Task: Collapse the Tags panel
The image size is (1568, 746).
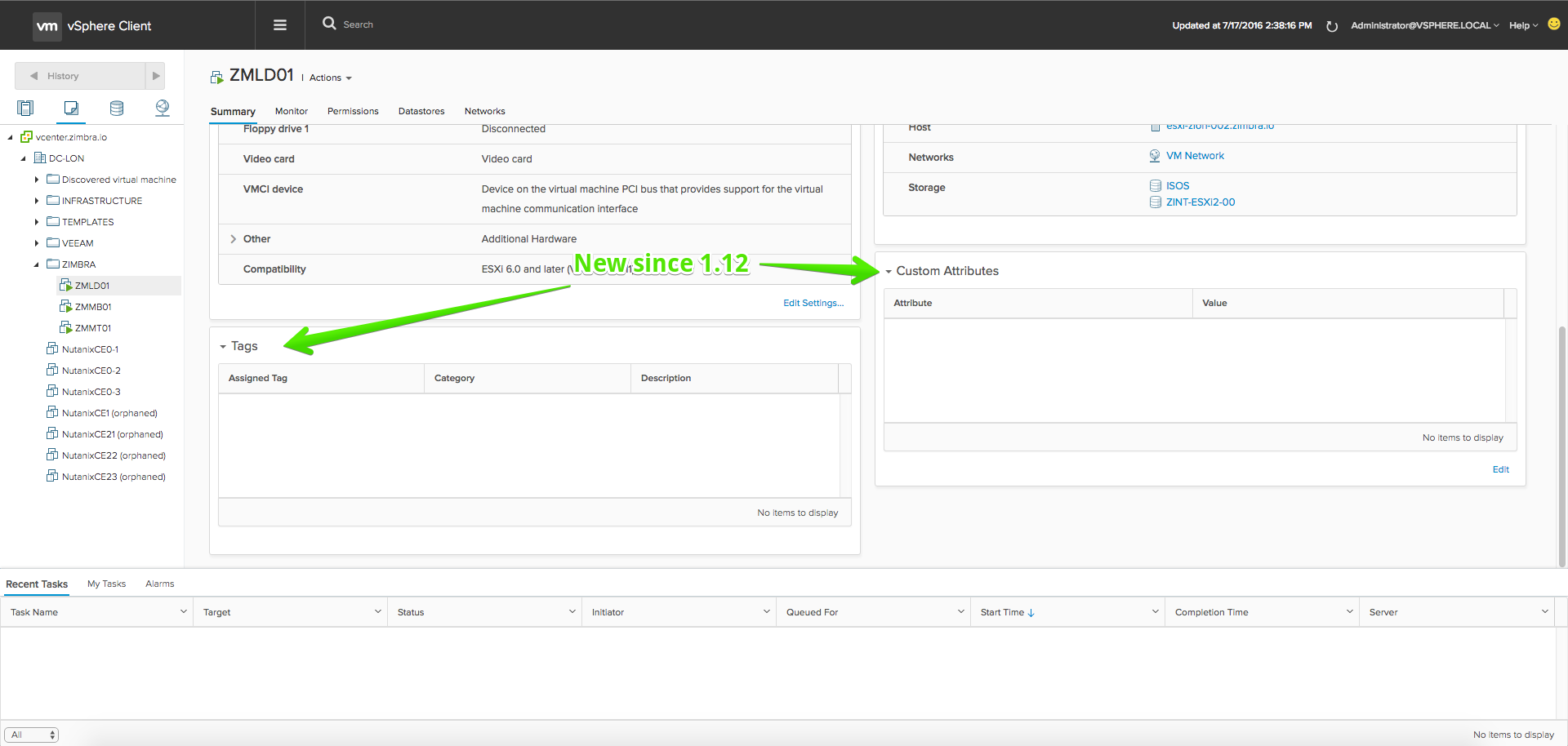Action: tap(223, 347)
